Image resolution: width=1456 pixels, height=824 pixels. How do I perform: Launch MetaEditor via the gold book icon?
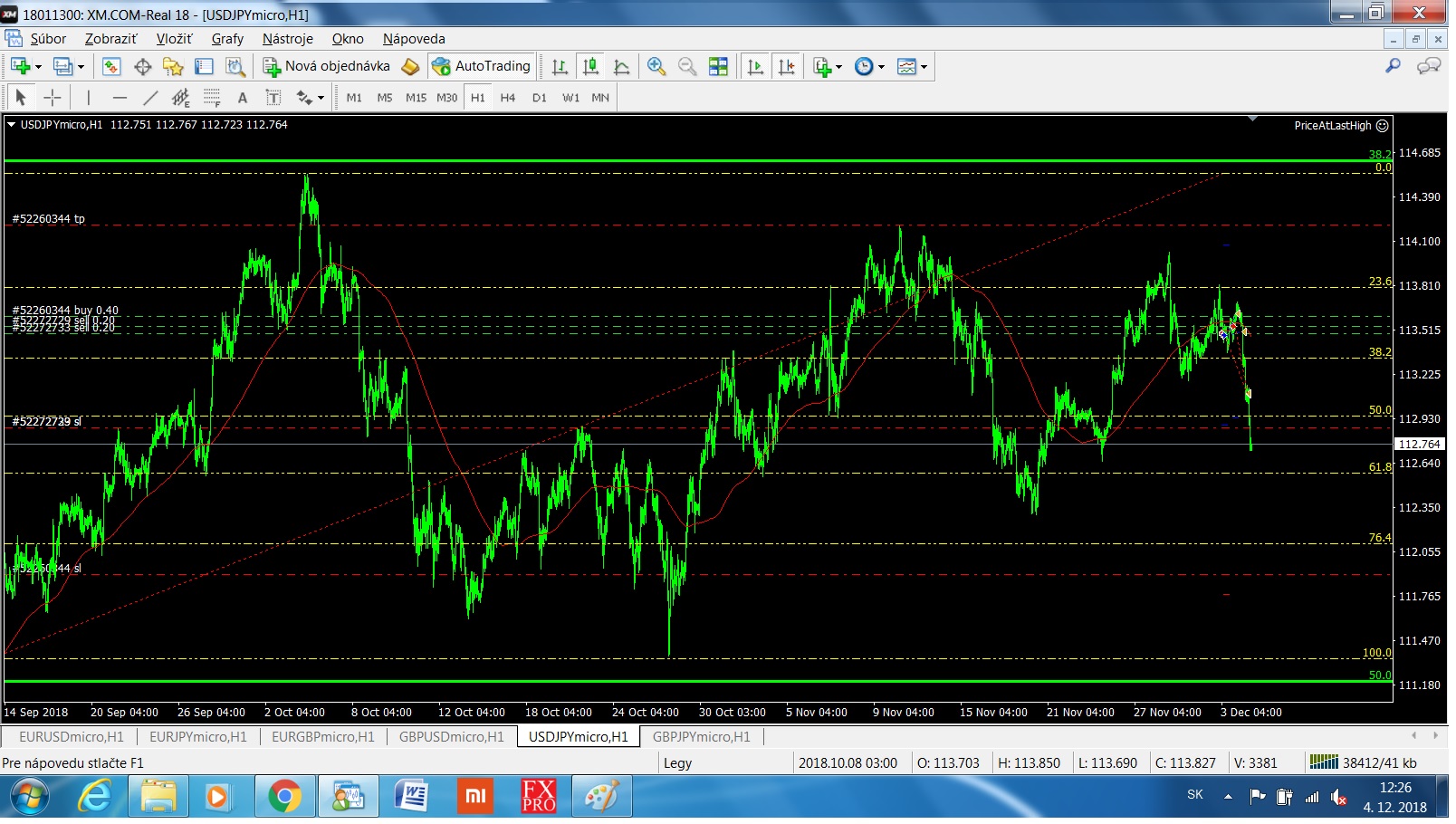[x=410, y=66]
